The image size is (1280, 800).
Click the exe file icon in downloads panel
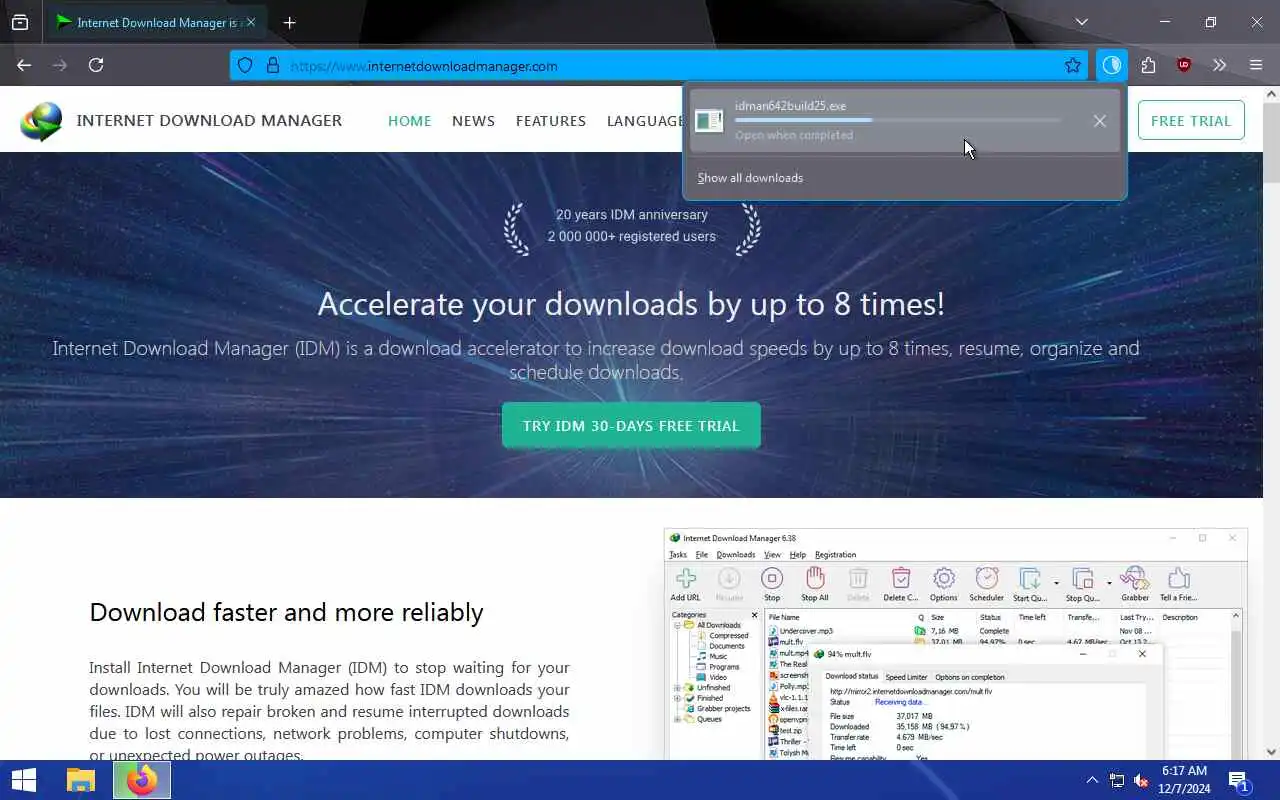tap(709, 121)
